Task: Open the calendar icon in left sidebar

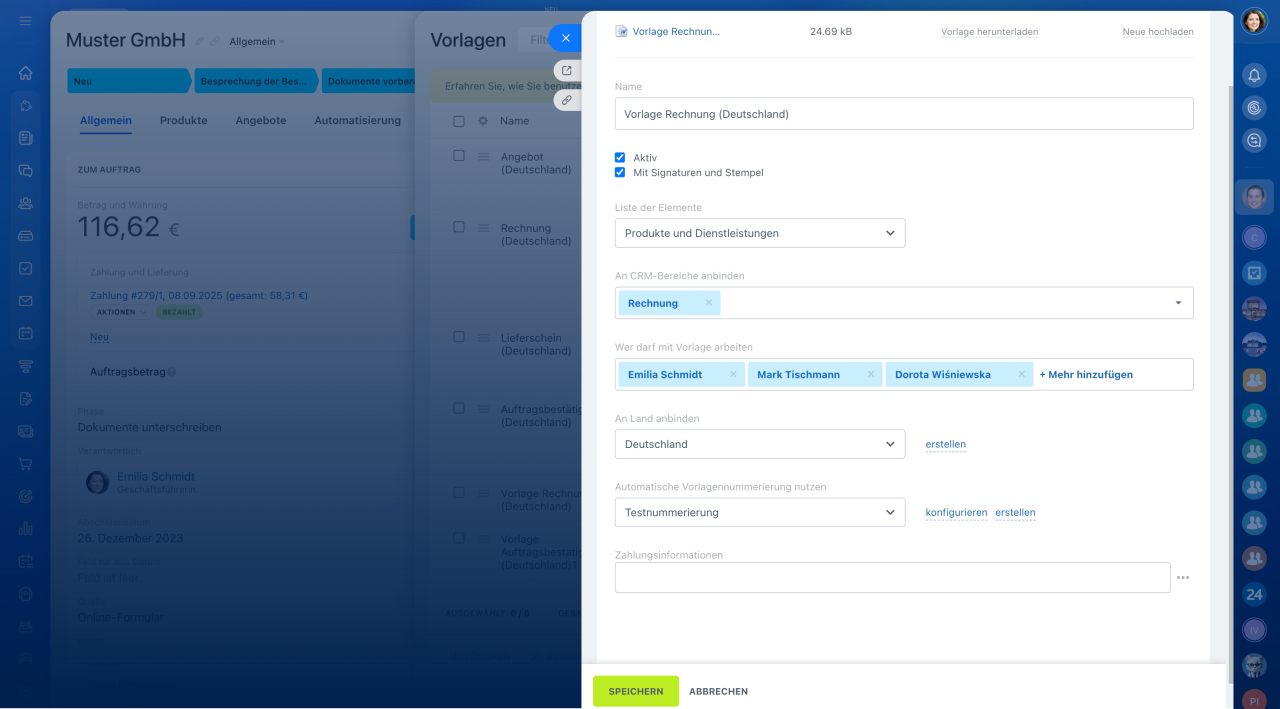Action: [x=26, y=333]
